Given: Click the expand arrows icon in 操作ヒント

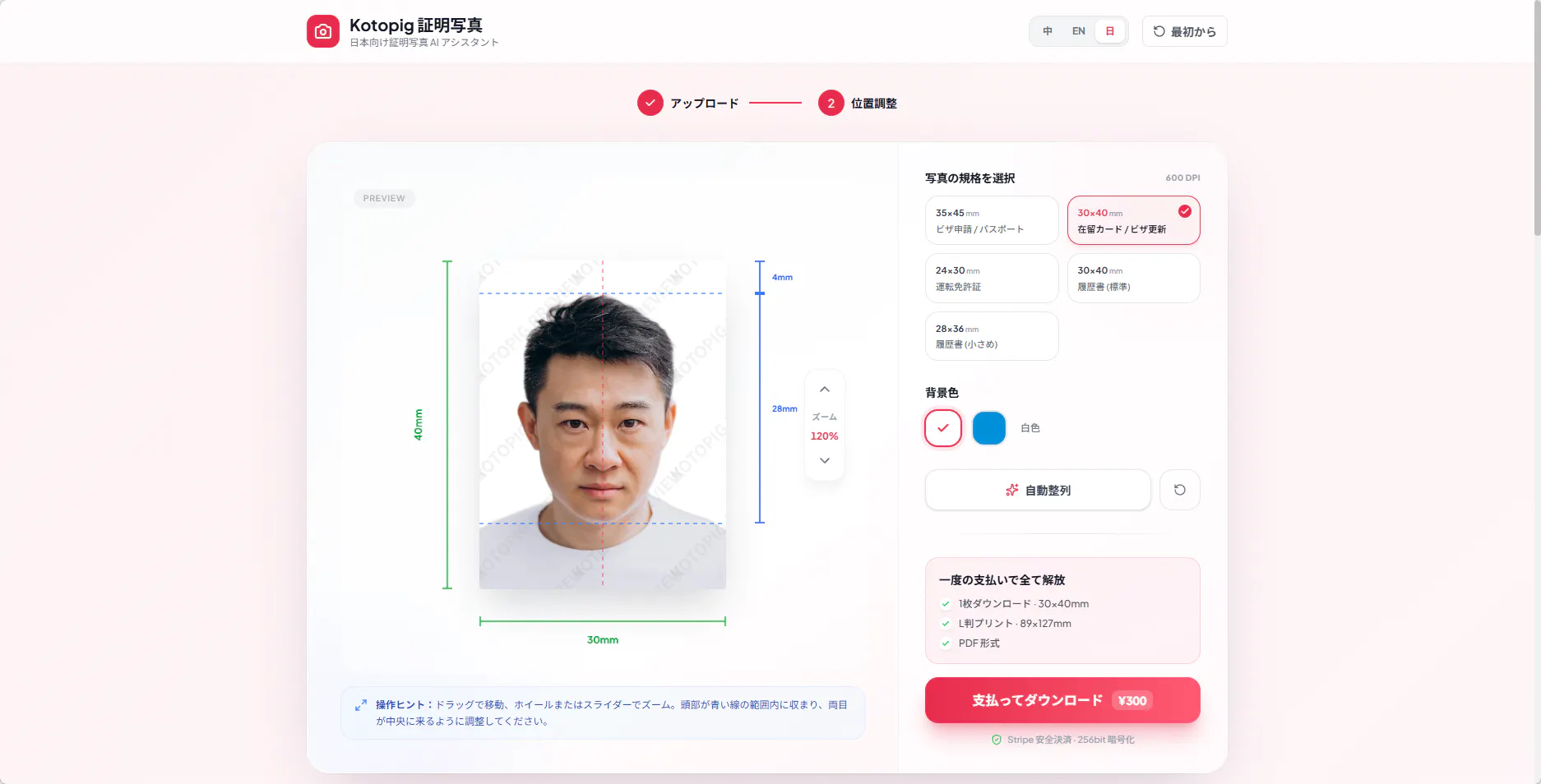Looking at the screenshot, I should coord(361,705).
